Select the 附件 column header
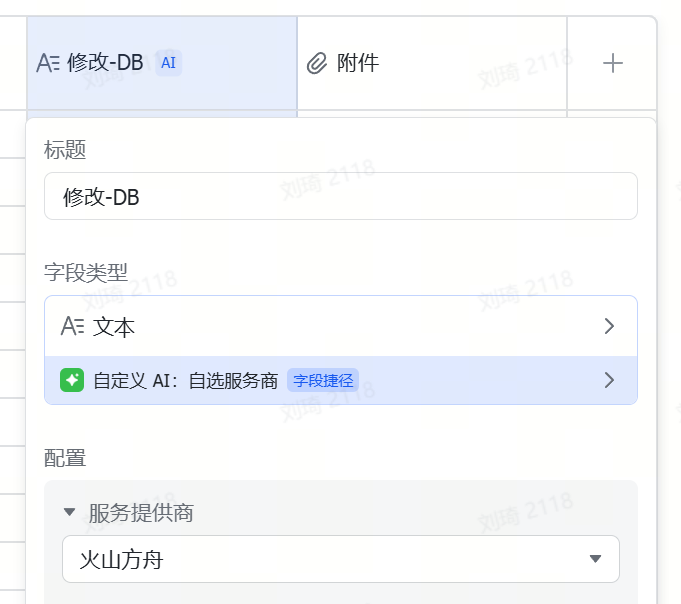Image resolution: width=681 pixels, height=604 pixels. tap(358, 64)
